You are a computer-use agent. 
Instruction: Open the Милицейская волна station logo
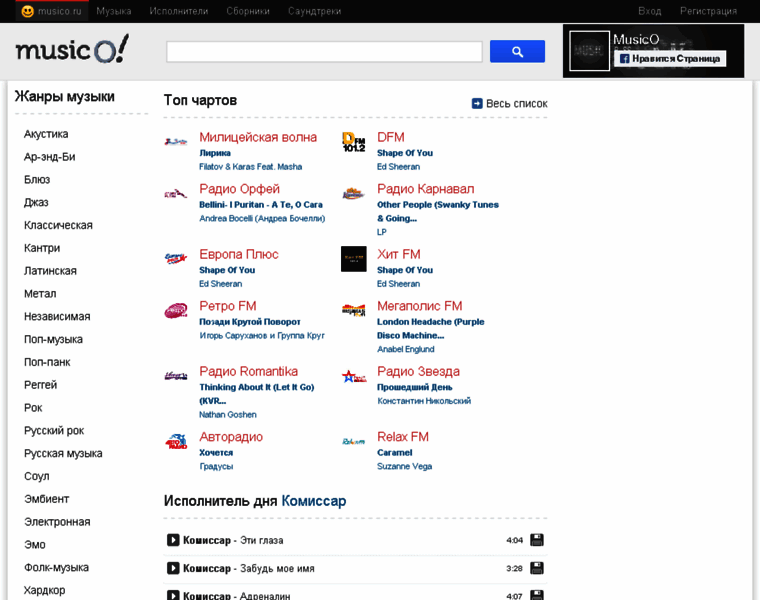176,142
